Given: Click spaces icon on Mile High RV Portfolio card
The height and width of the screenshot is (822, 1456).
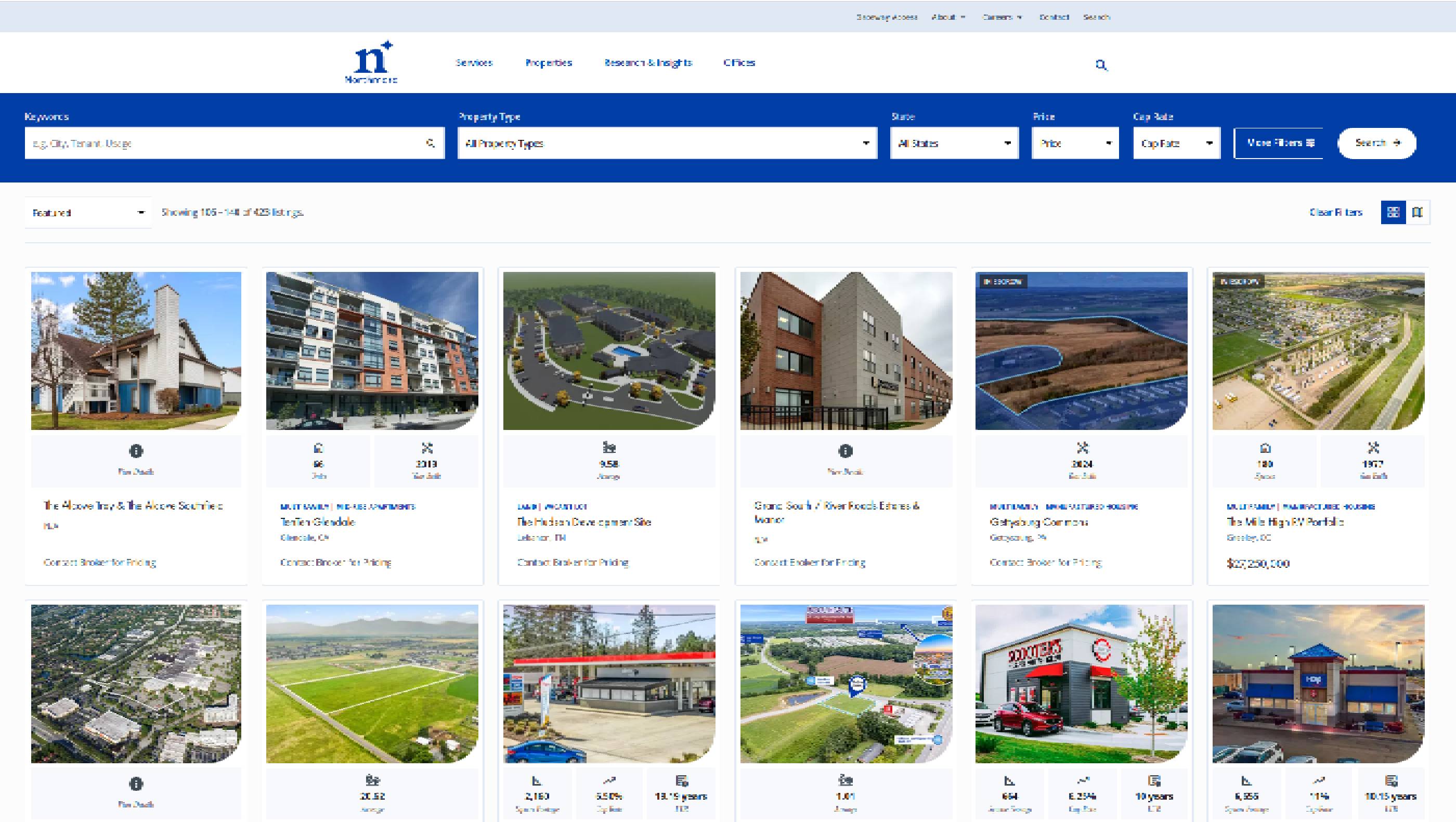Looking at the screenshot, I should [1265, 448].
